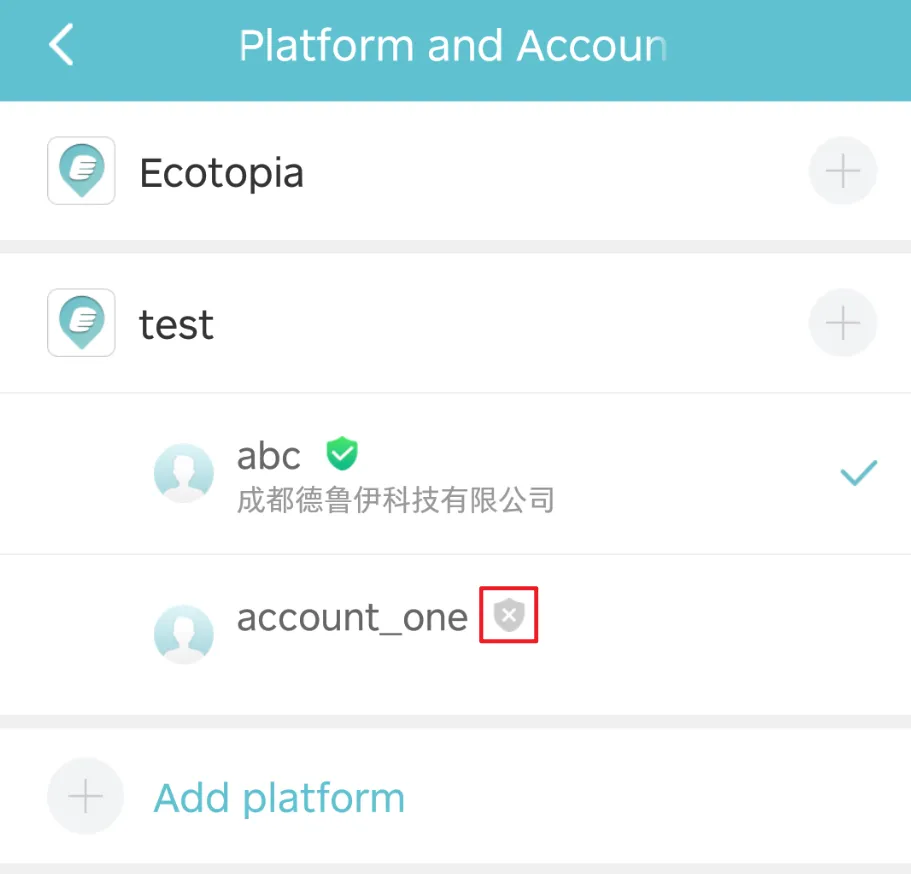Click the Ecotopia platform logo icon
Viewport: 911px width, 874px height.
click(81, 171)
